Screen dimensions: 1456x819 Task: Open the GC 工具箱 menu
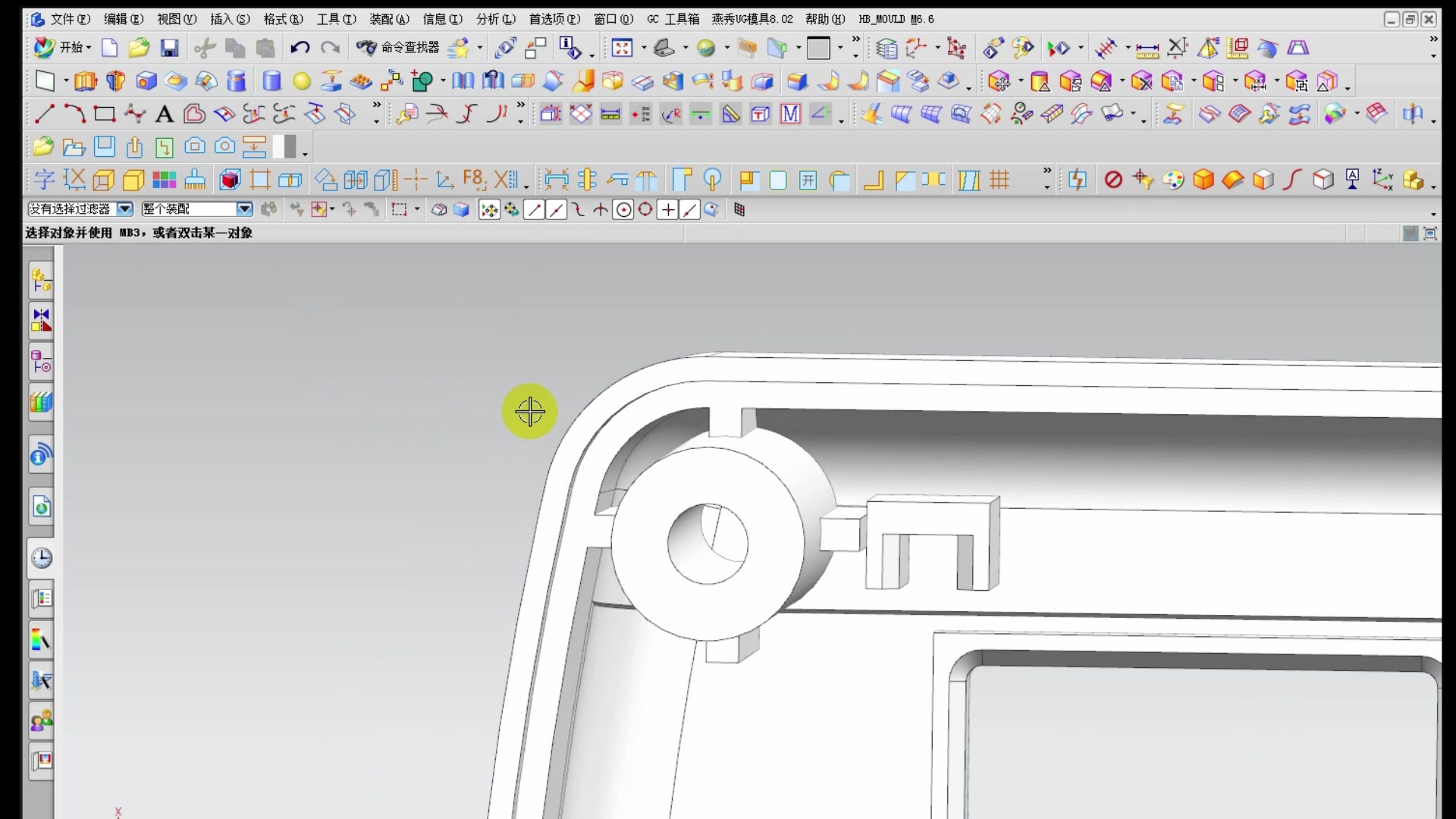click(673, 19)
